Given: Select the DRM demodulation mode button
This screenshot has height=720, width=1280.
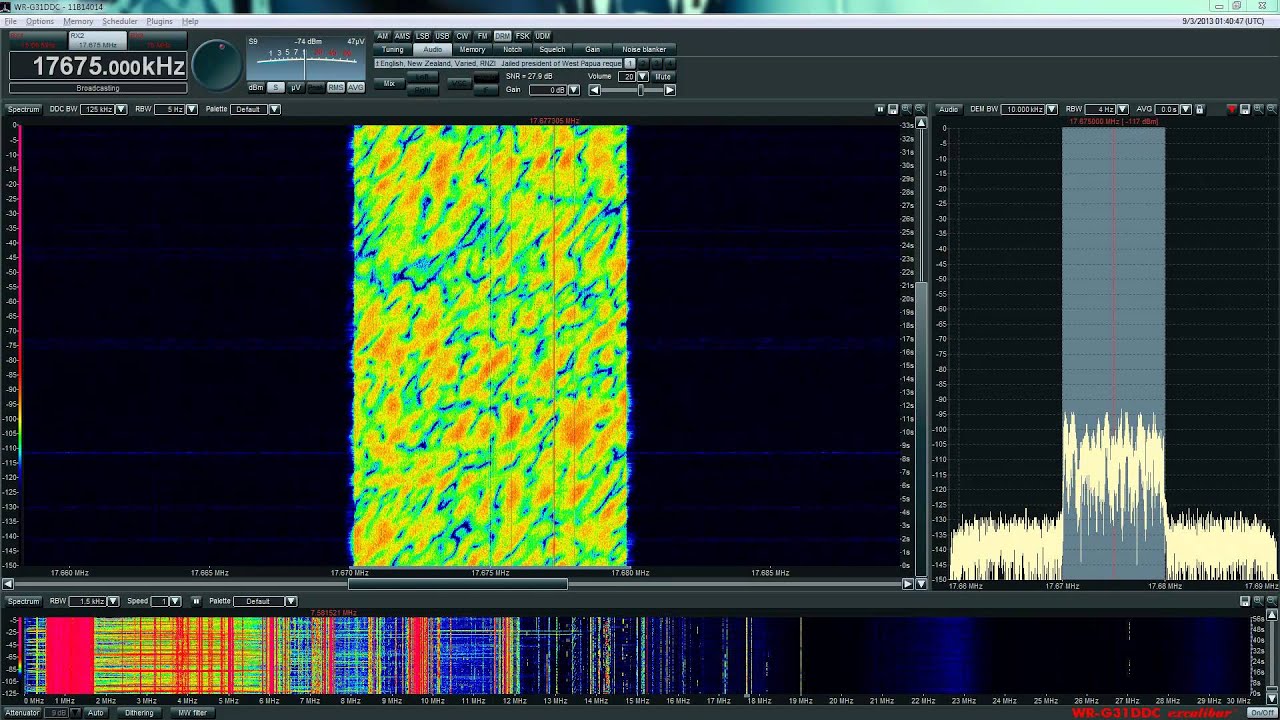Looking at the screenshot, I should point(502,36).
